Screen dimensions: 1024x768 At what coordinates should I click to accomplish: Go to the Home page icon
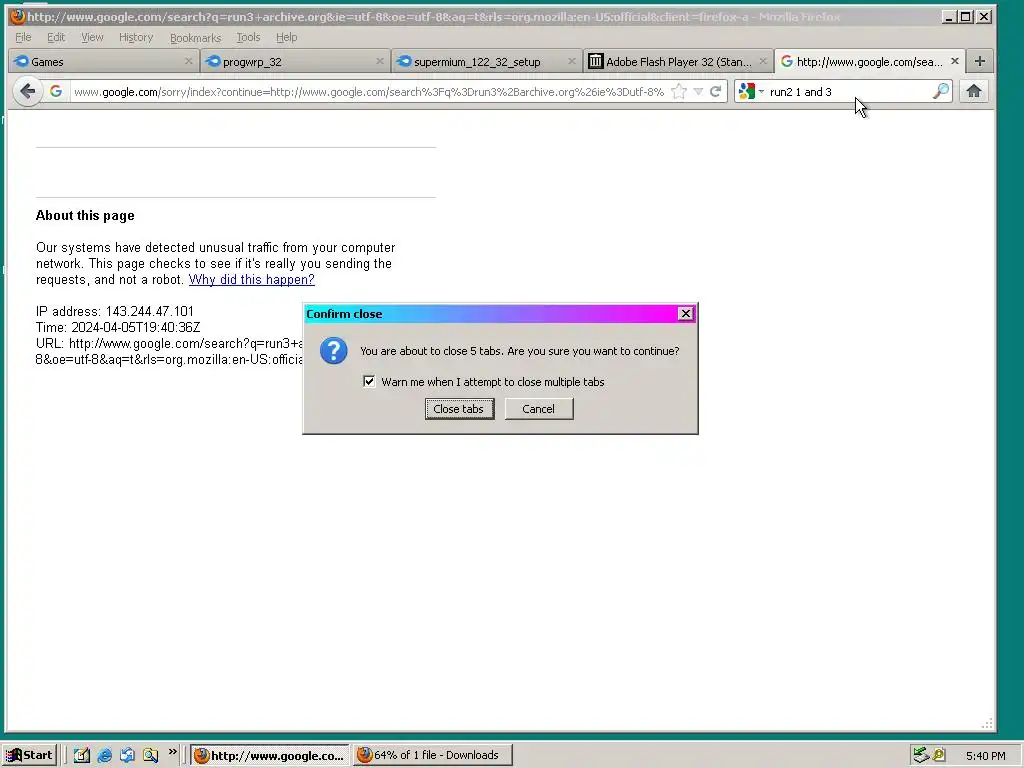point(974,91)
